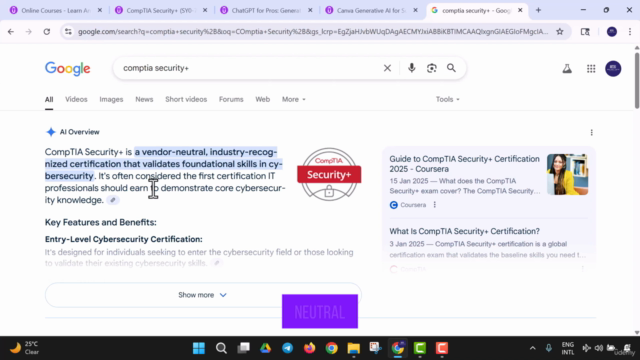Screen dimensions: 640x360
Task: Open Chrome three-dot menu
Action: click(629, 31)
